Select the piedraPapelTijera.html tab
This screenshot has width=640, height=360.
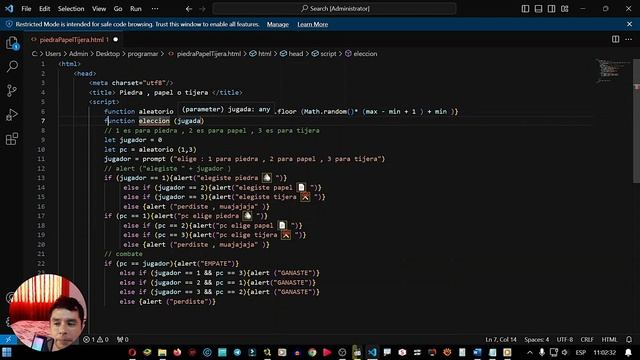pyautogui.click(x=73, y=40)
